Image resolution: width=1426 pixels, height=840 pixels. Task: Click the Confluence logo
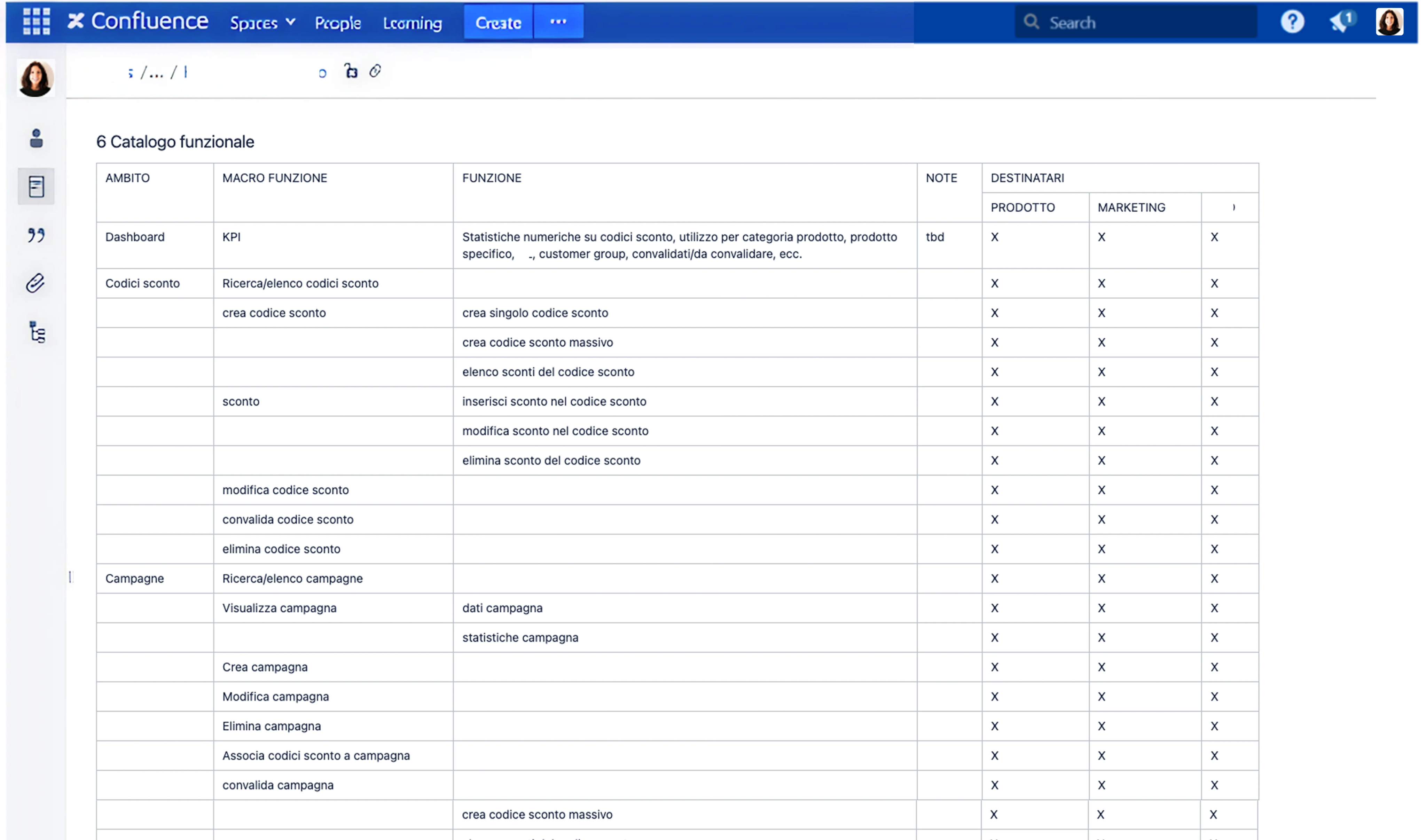point(138,22)
